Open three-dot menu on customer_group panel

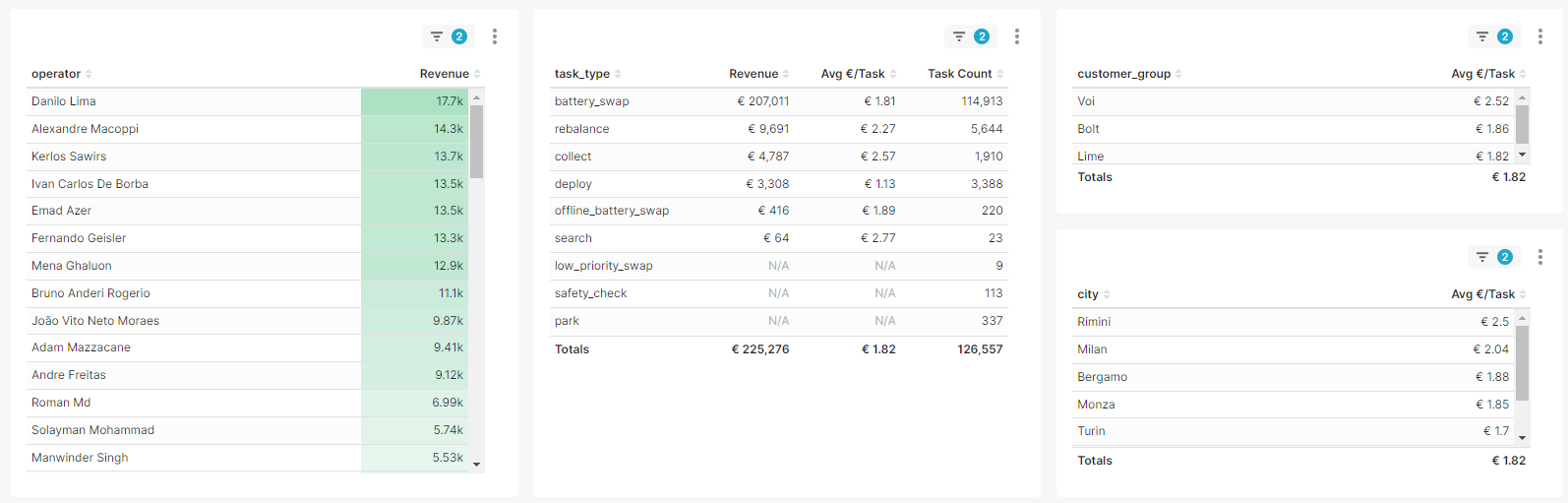coord(1540,36)
